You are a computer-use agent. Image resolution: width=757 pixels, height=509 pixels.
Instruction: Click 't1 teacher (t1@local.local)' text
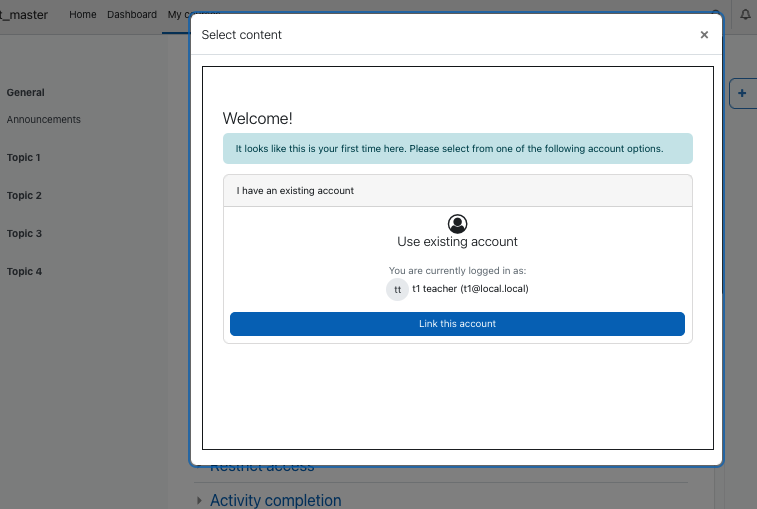470,289
